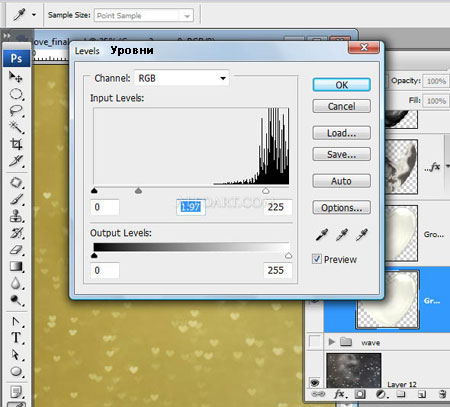Select the Lasso tool
The image size is (450, 407).
[x=15, y=110]
